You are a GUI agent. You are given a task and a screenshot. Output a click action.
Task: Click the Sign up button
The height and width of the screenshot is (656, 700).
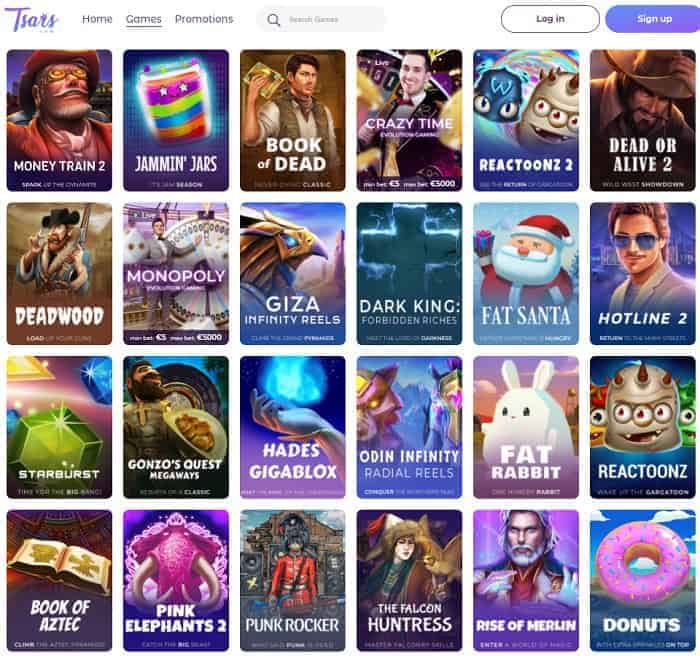[x=654, y=19]
